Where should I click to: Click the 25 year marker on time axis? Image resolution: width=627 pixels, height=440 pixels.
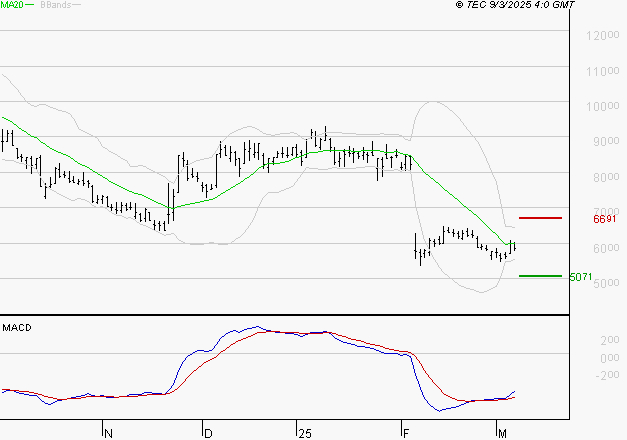(x=305, y=433)
